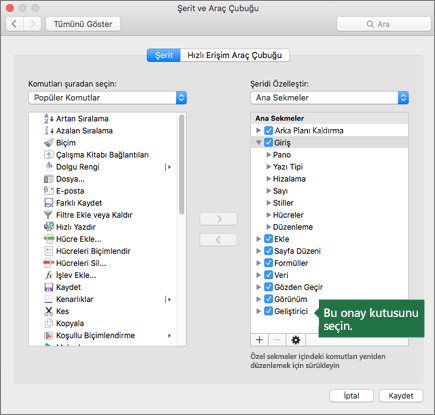The width and height of the screenshot is (435, 415).
Task: Toggle the Gözden Geçir checkbox
Action: click(x=268, y=287)
